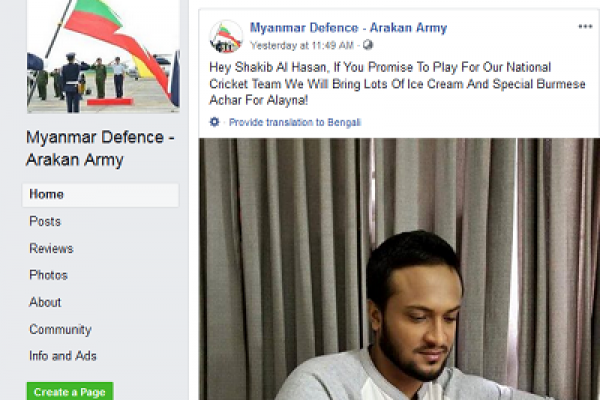Go to the Posts section
Viewport: 600px width, 400px height.
point(45,222)
